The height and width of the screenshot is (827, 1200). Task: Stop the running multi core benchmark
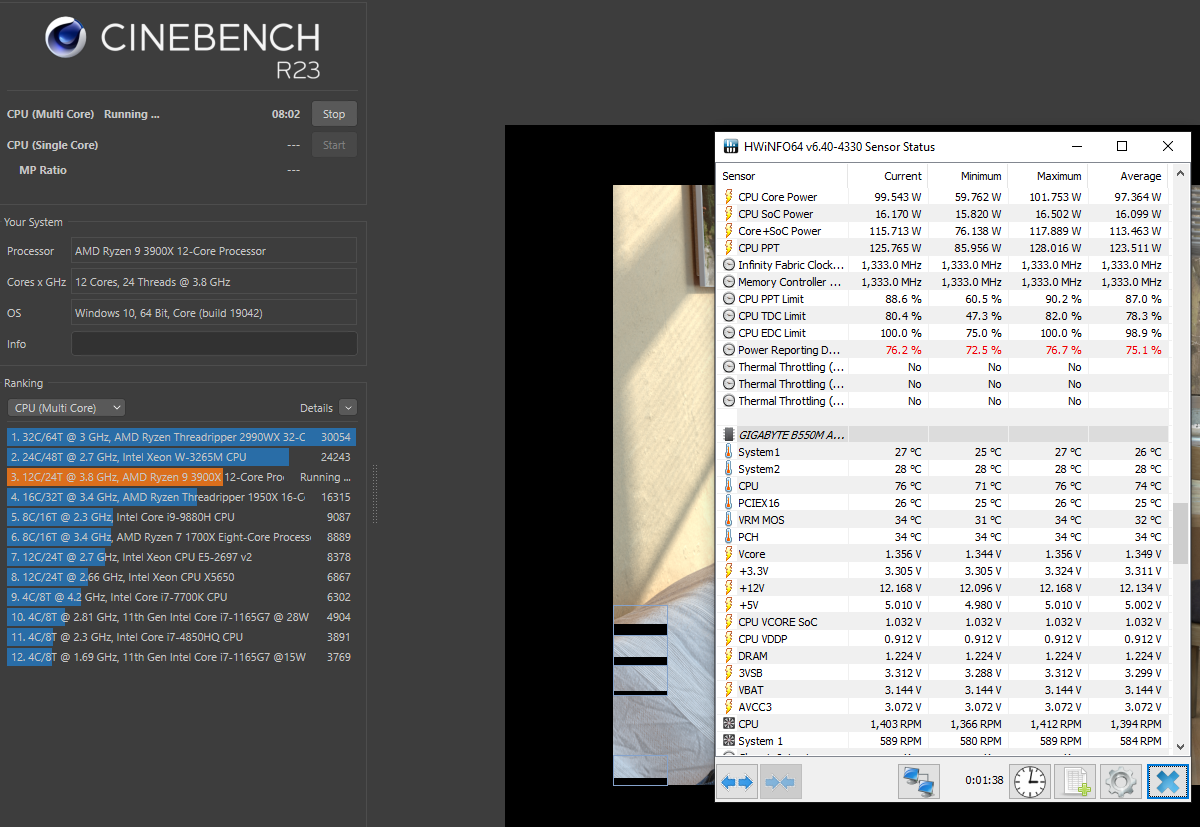334,114
